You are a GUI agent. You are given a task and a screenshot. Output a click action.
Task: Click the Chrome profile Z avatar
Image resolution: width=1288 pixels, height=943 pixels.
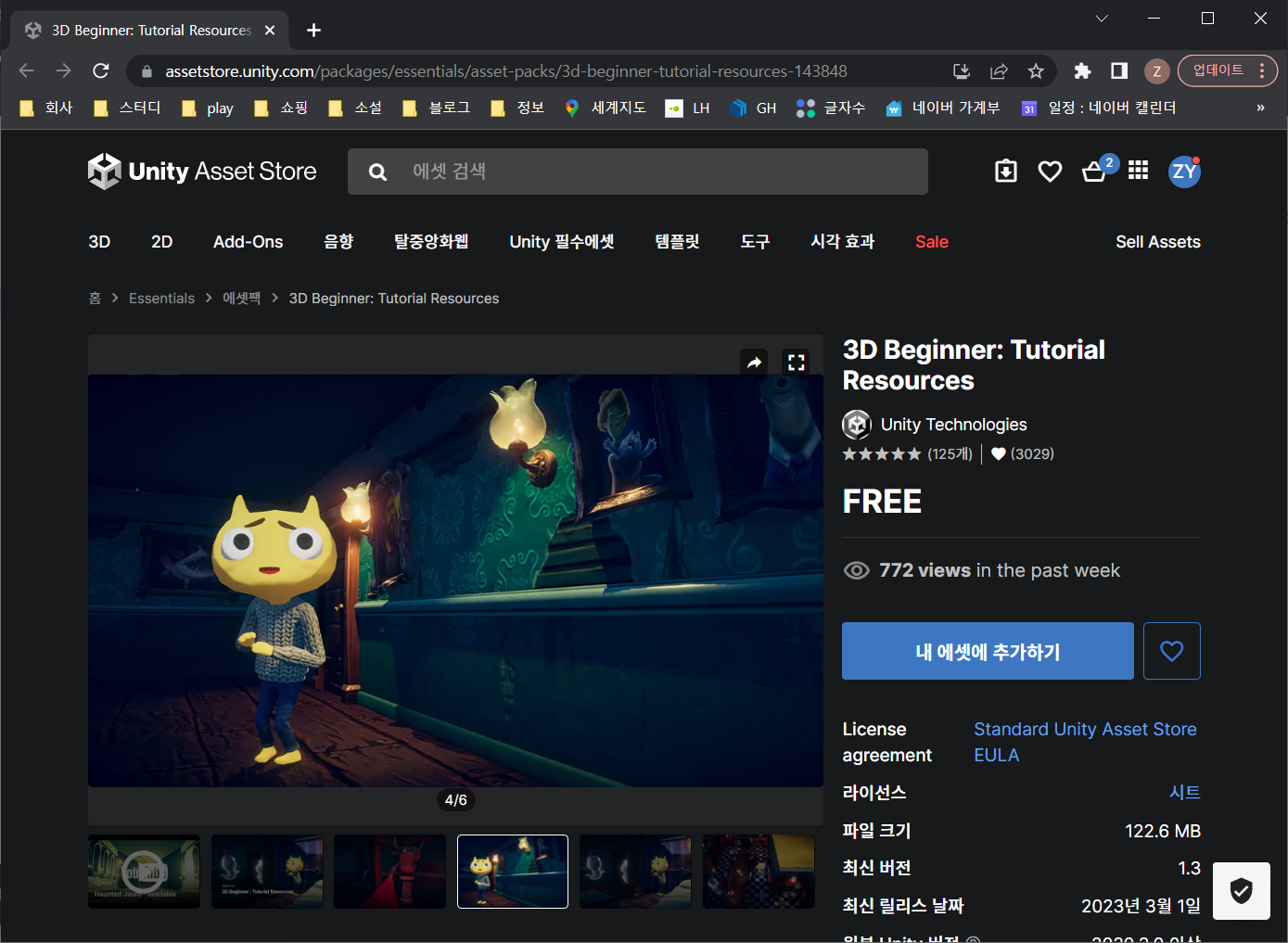[x=1156, y=71]
